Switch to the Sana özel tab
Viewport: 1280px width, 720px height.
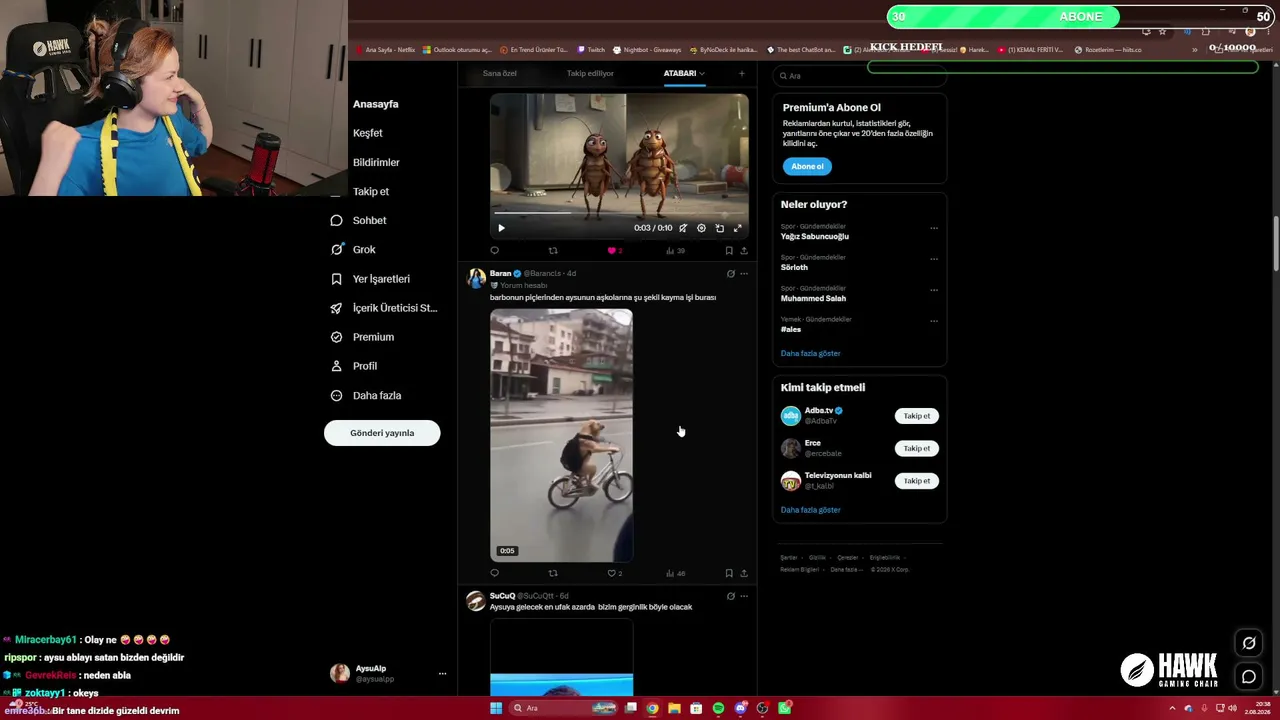pyautogui.click(x=500, y=73)
